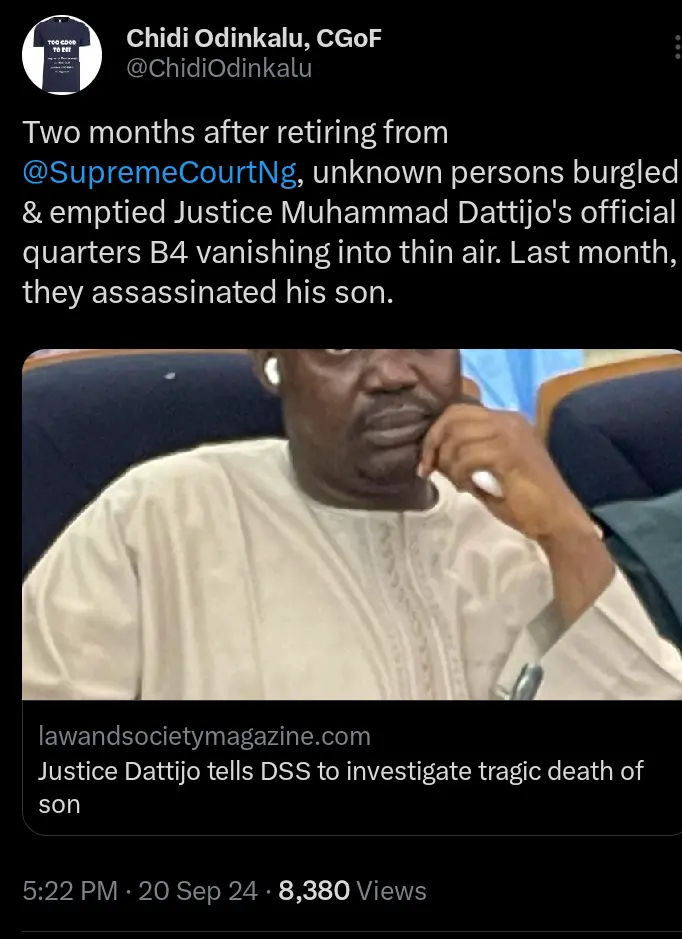Image resolution: width=682 pixels, height=939 pixels.
Task: View the 8,380 Views count details
Action: coord(352,891)
